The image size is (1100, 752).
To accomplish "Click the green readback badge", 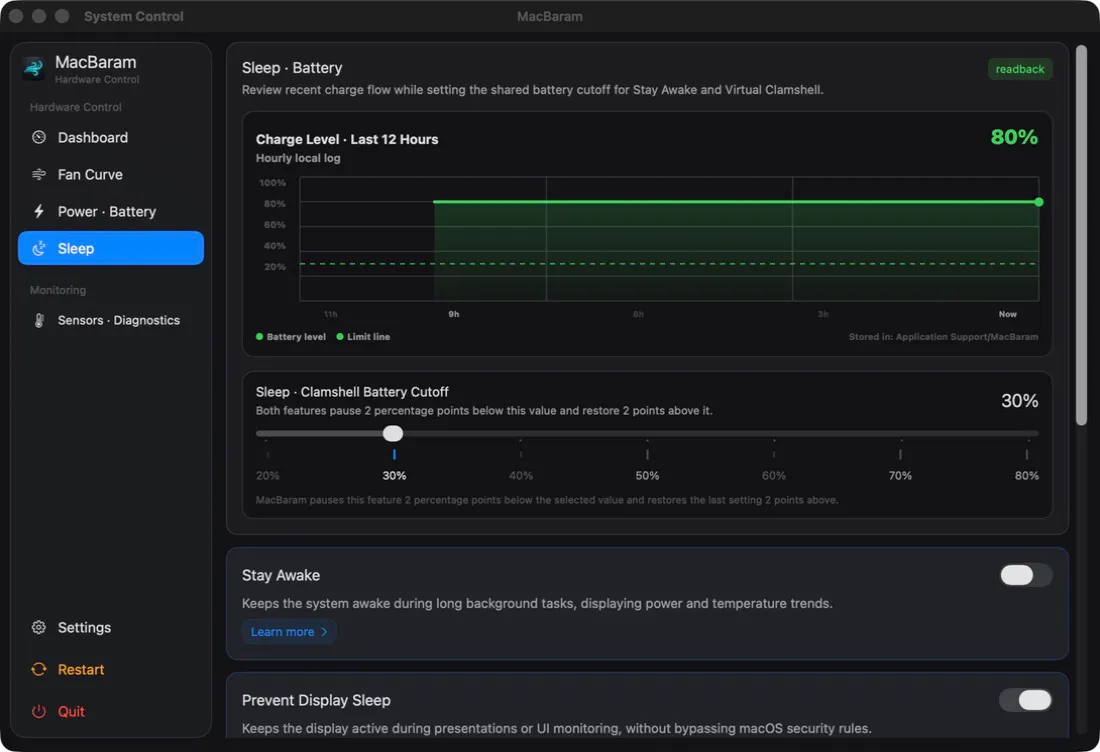I will point(1019,69).
